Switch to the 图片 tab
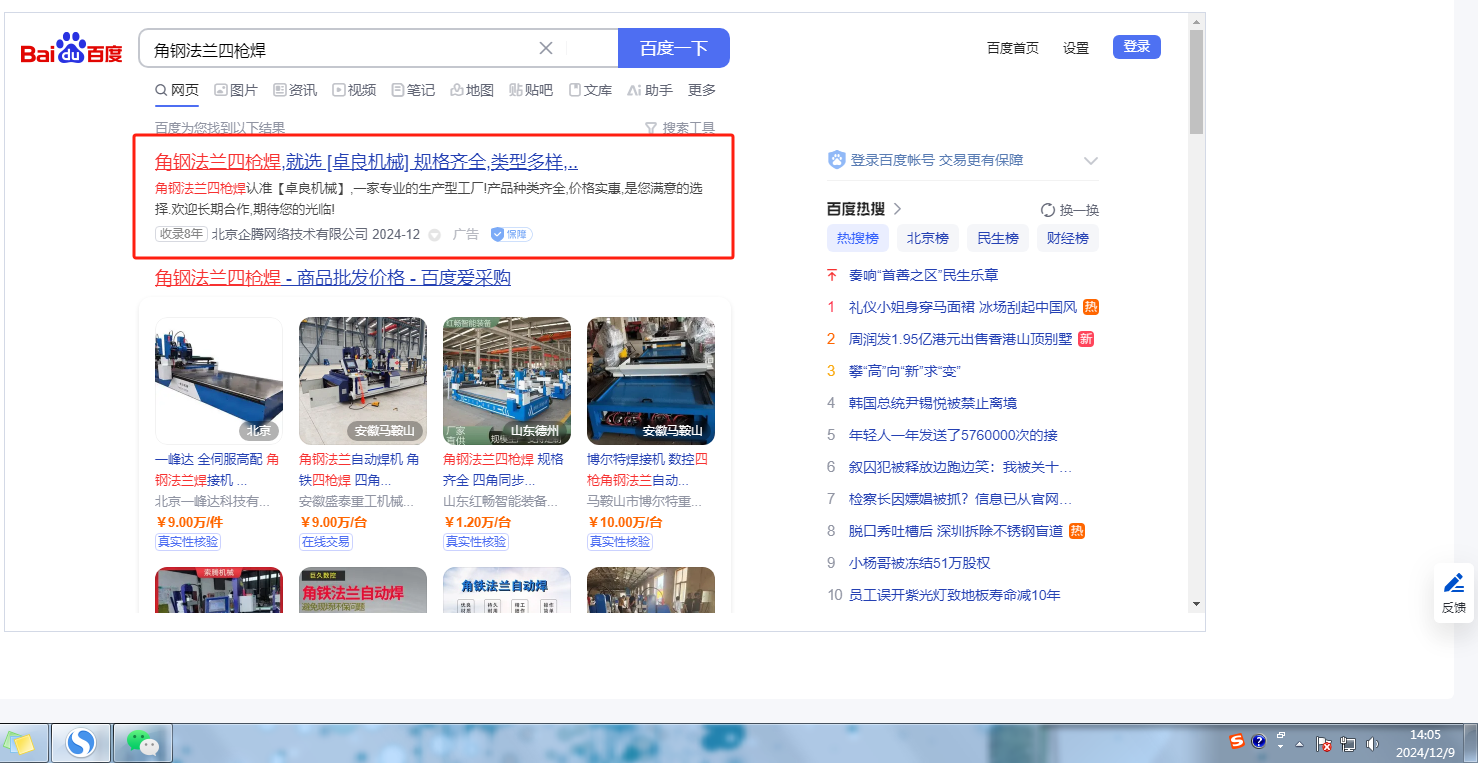This screenshot has width=1478, height=763. pos(236,90)
